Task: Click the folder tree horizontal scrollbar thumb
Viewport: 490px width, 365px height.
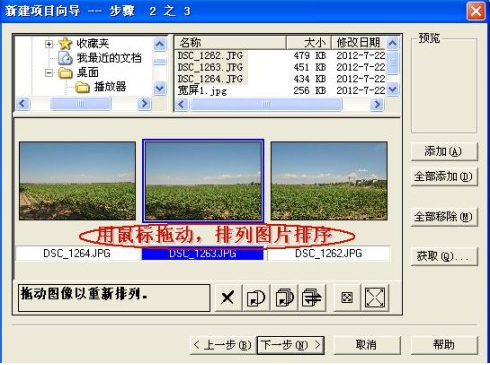Action: pos(80,104)
